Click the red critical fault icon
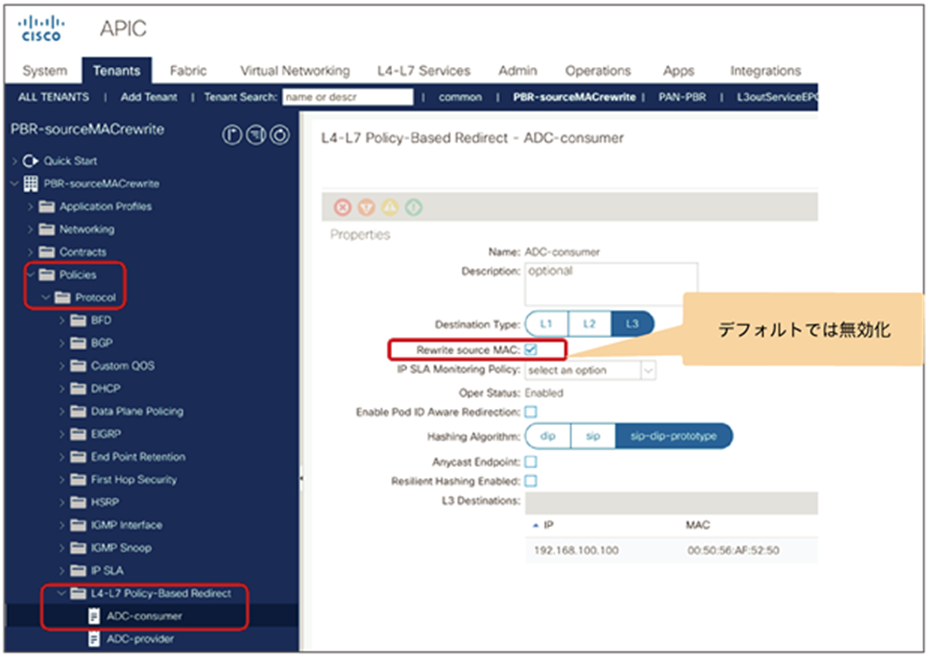 click(x=342, y=207)
